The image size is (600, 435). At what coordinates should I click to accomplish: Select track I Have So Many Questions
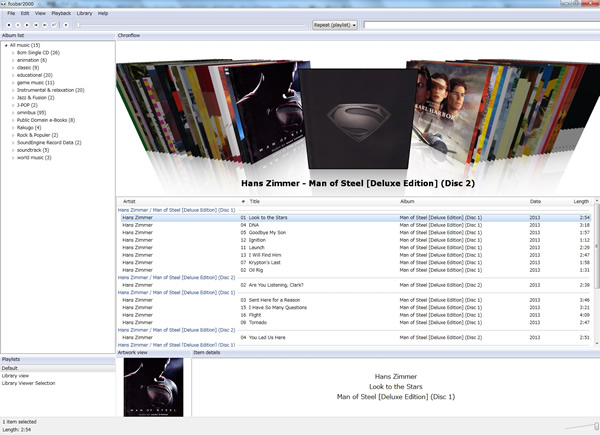[x=356, y=308]
